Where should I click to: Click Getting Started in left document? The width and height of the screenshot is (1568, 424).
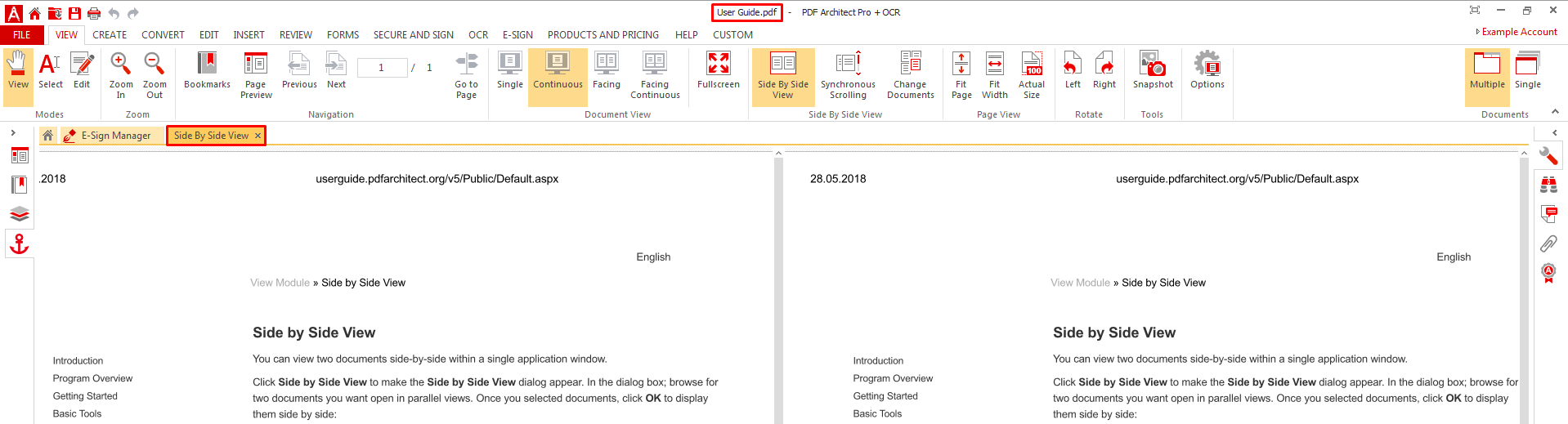(85, 396)
